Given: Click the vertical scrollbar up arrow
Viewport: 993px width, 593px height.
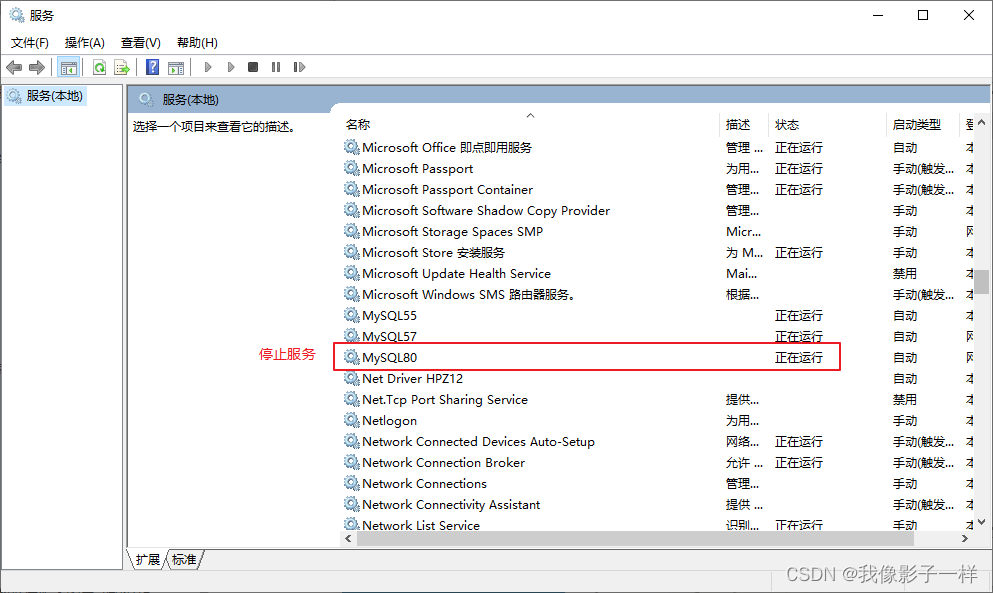Looking at the screenshot, I should coord(981,122).
